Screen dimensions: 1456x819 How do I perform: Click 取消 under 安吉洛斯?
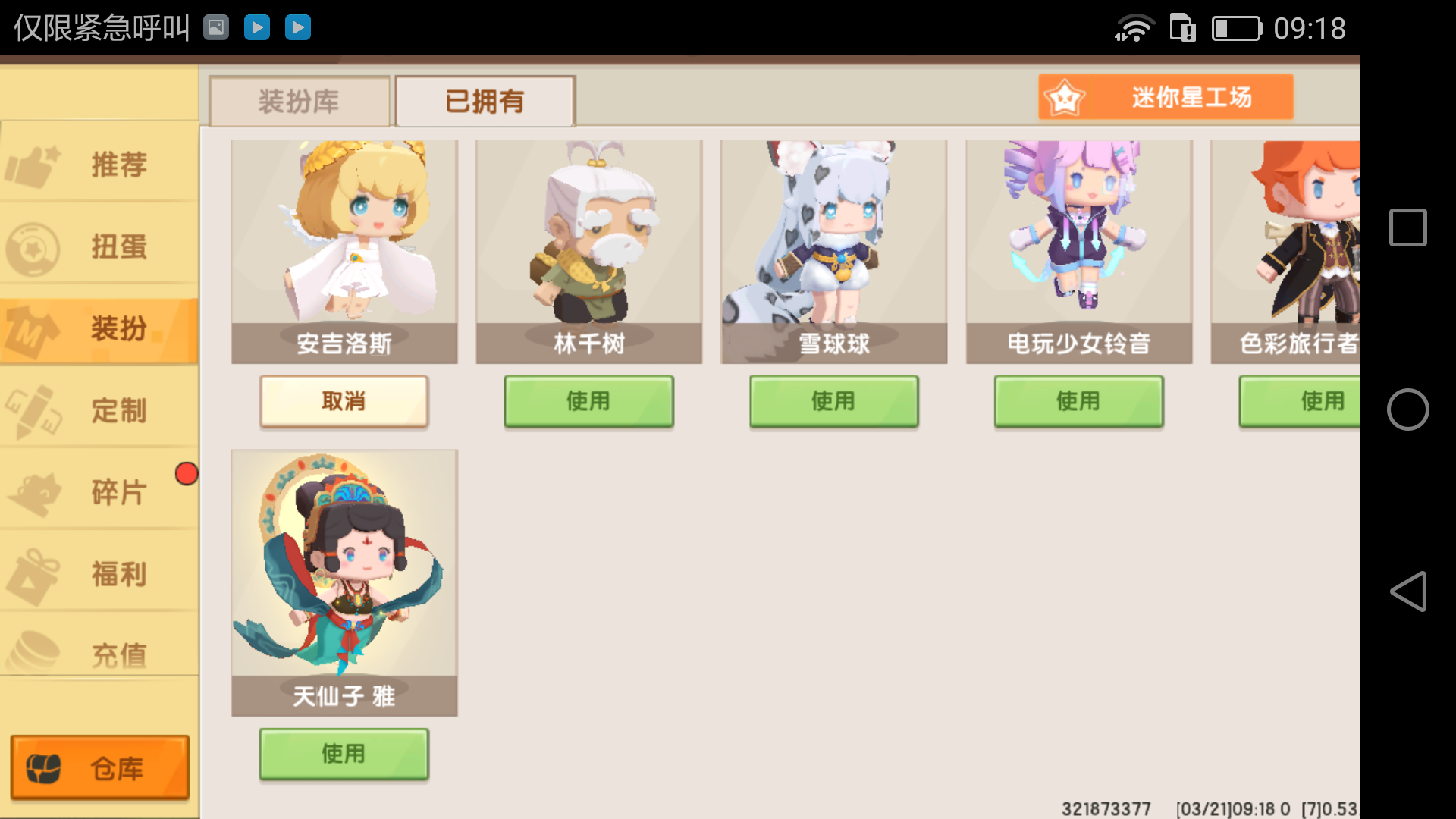(344, 401)
